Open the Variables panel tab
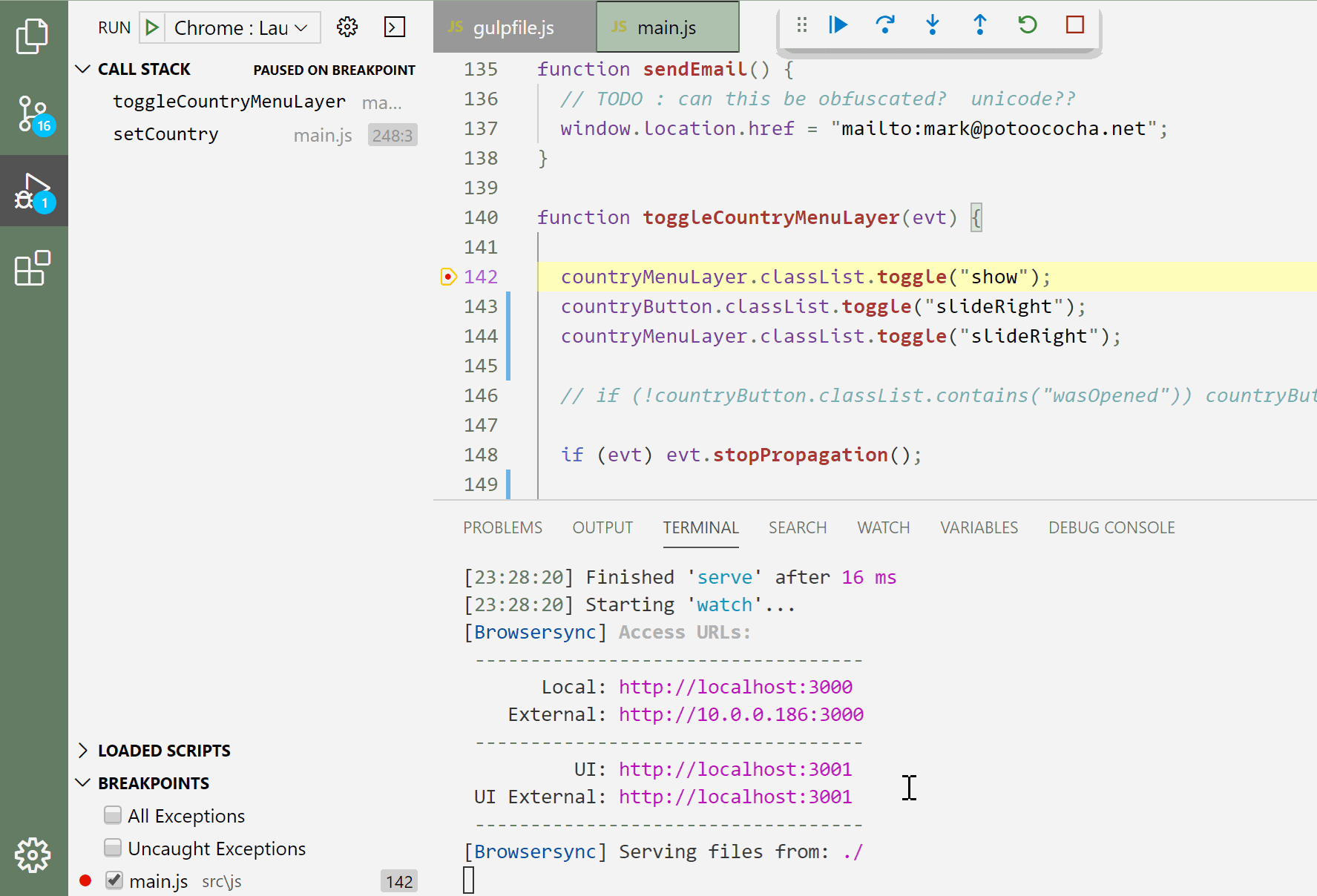 click(x=979, y=527)
